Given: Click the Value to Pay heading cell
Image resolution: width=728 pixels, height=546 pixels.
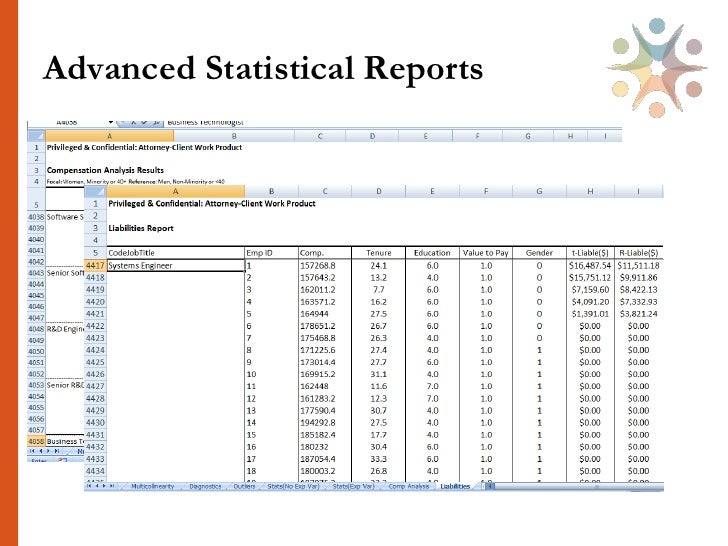Looking at the screenshot, I should point(486,253).
